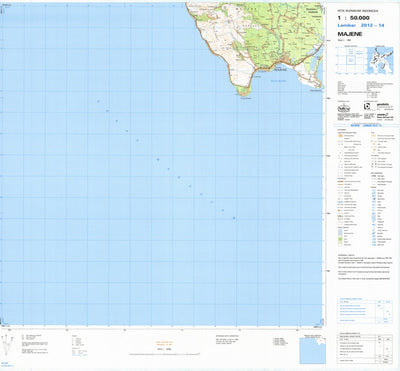Screen dimensions: 400x371
Task: Click the blue legend header bar "MAJENE LEMBAR 2012-14"
Action: click(x=366, y=126)
